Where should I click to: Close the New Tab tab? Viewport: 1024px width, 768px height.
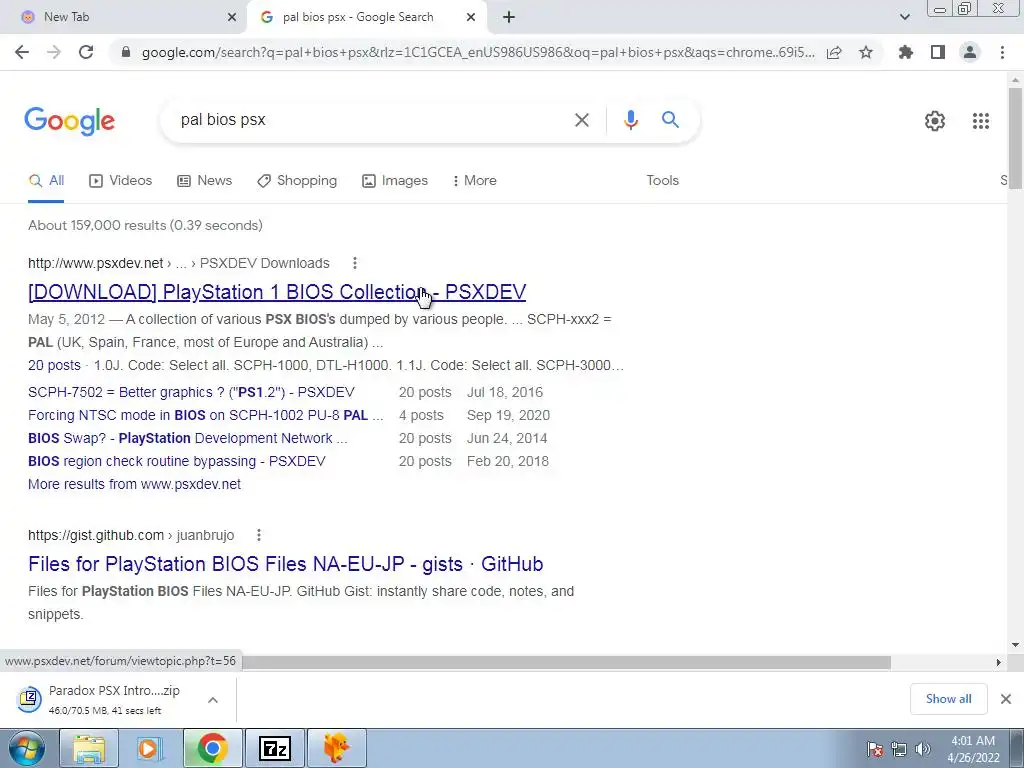pyautogui.click(x=231, y=17)
